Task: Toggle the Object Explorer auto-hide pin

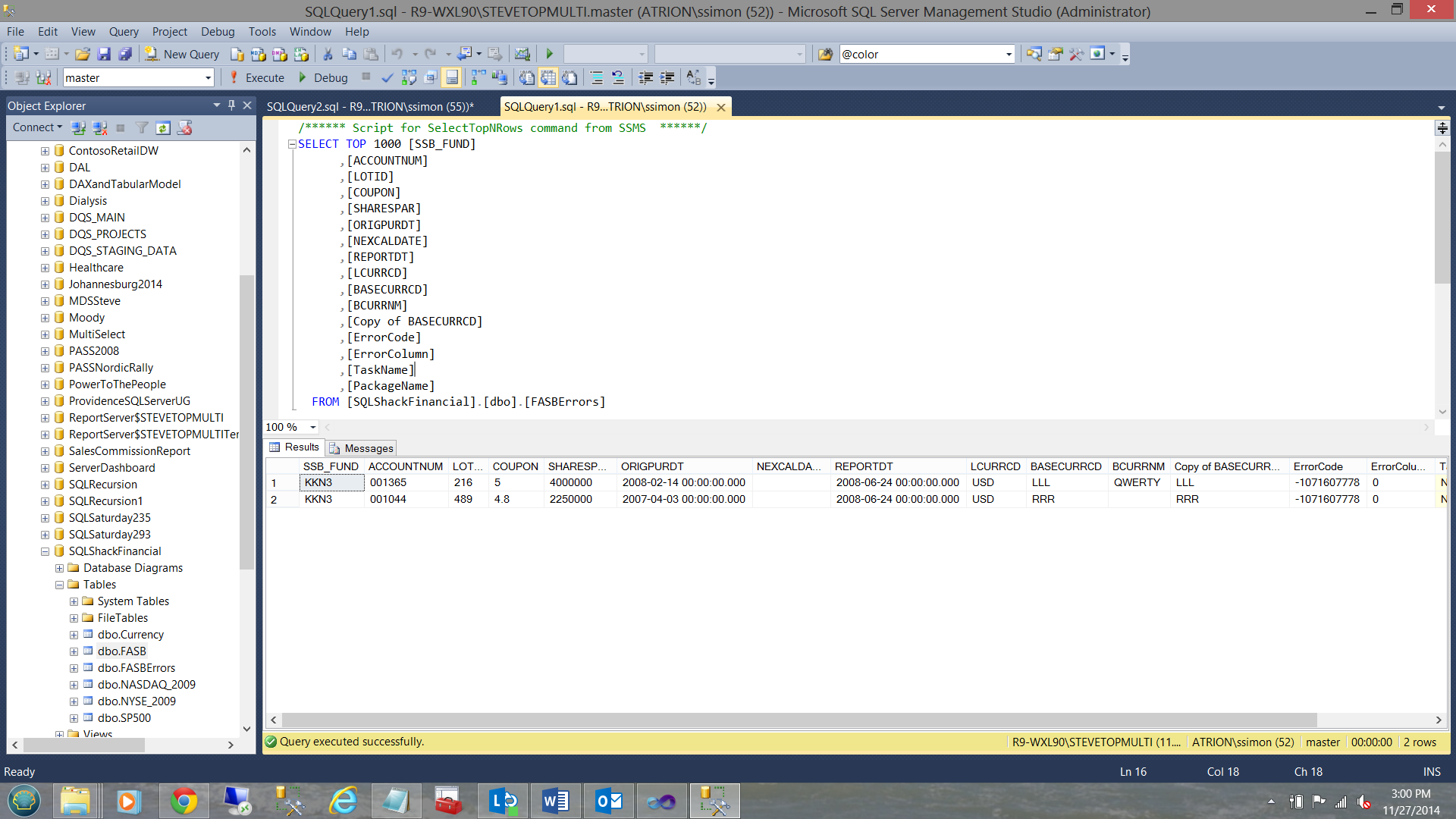Action: click(232, 105)
